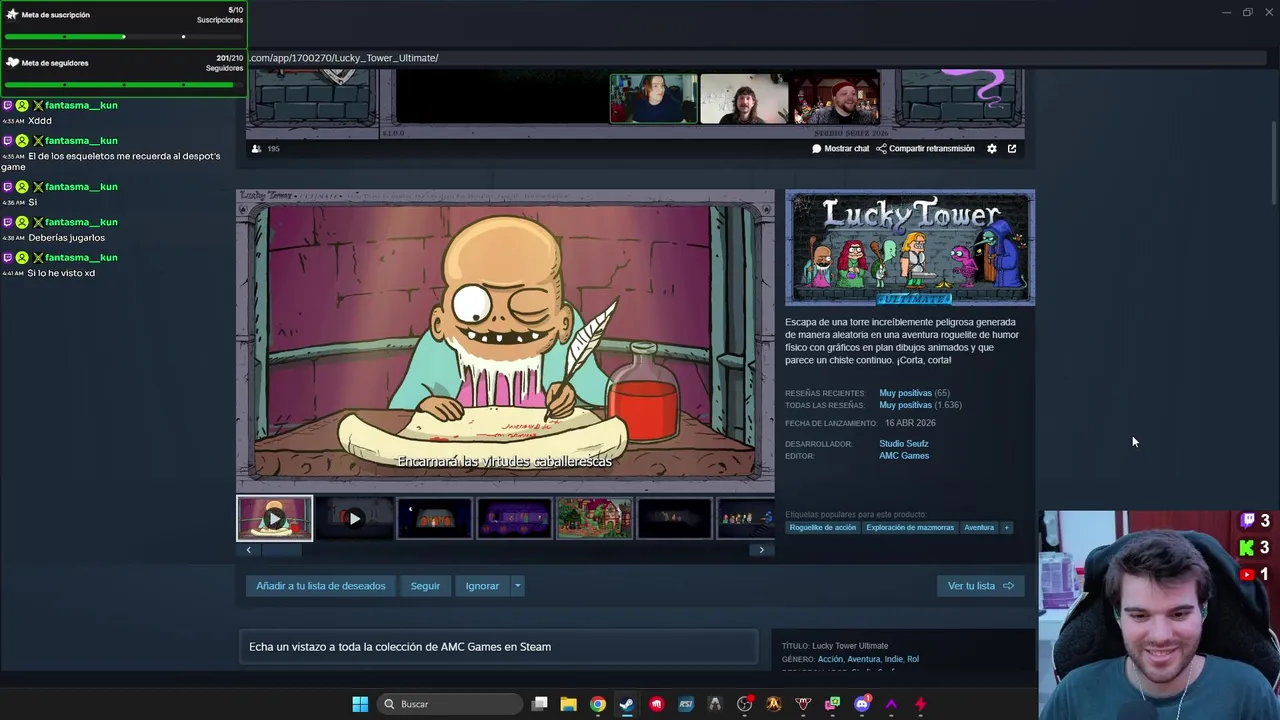Click the thumbnail strip scrollbar handle
Screen dimensions: 1280x720
coord(281,550)
